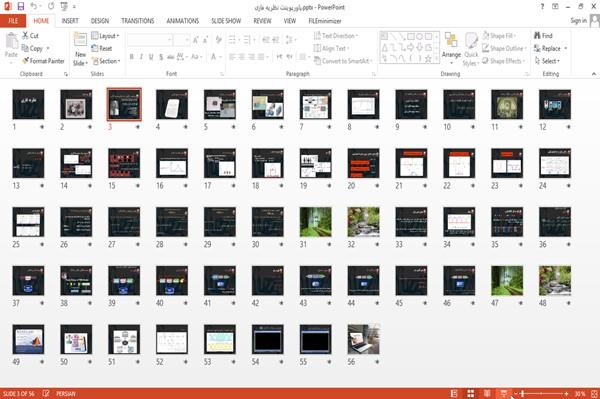The image size is (600, 399).
Task: Click the spell check icon in status bar
Action: (46, 393)
